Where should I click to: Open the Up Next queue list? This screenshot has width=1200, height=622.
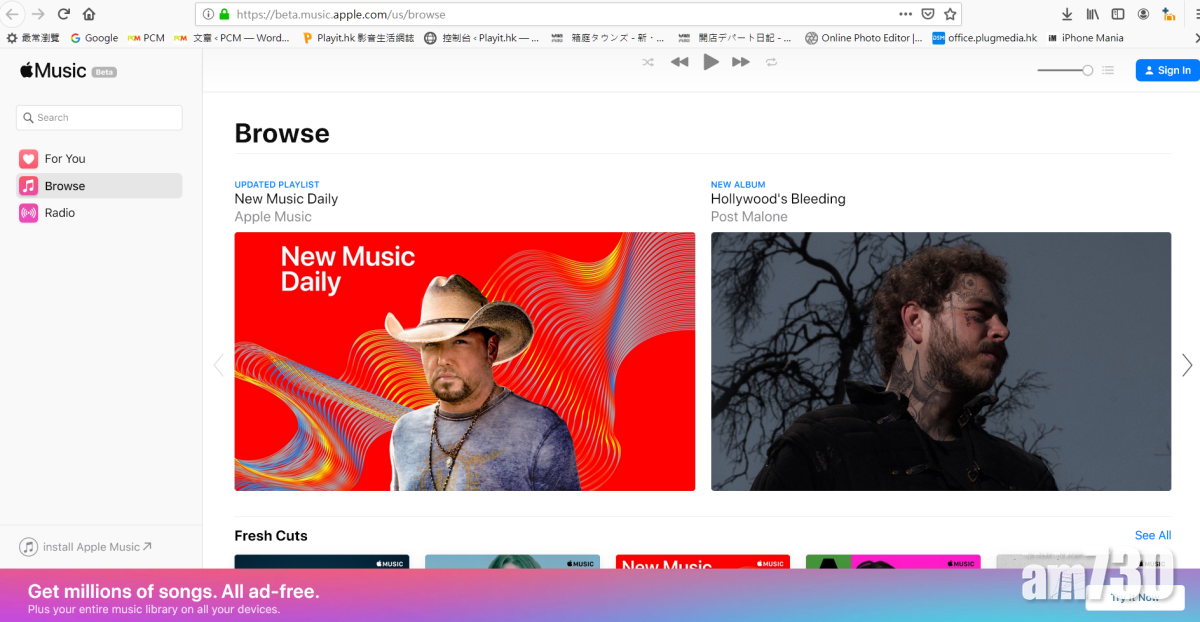(x=1108, y=70)
